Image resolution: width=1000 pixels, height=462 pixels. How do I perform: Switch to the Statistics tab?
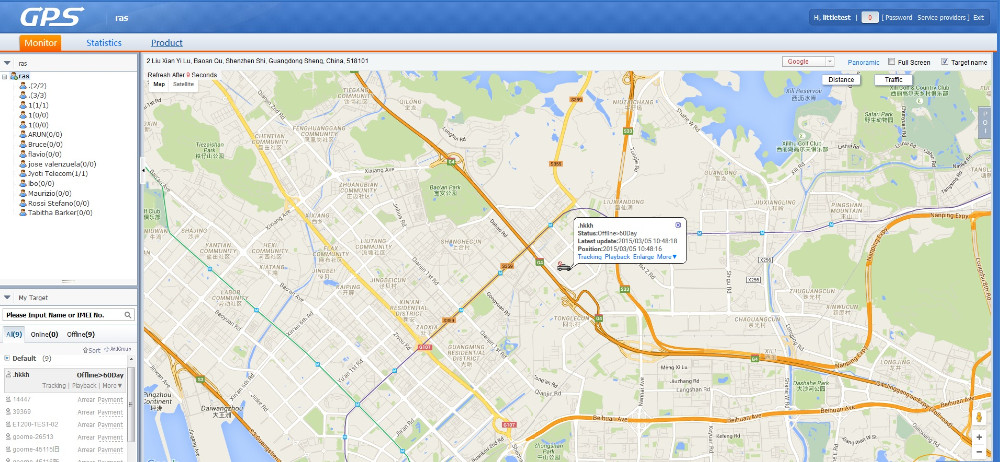pyautogui.click(x=104, y=43)
